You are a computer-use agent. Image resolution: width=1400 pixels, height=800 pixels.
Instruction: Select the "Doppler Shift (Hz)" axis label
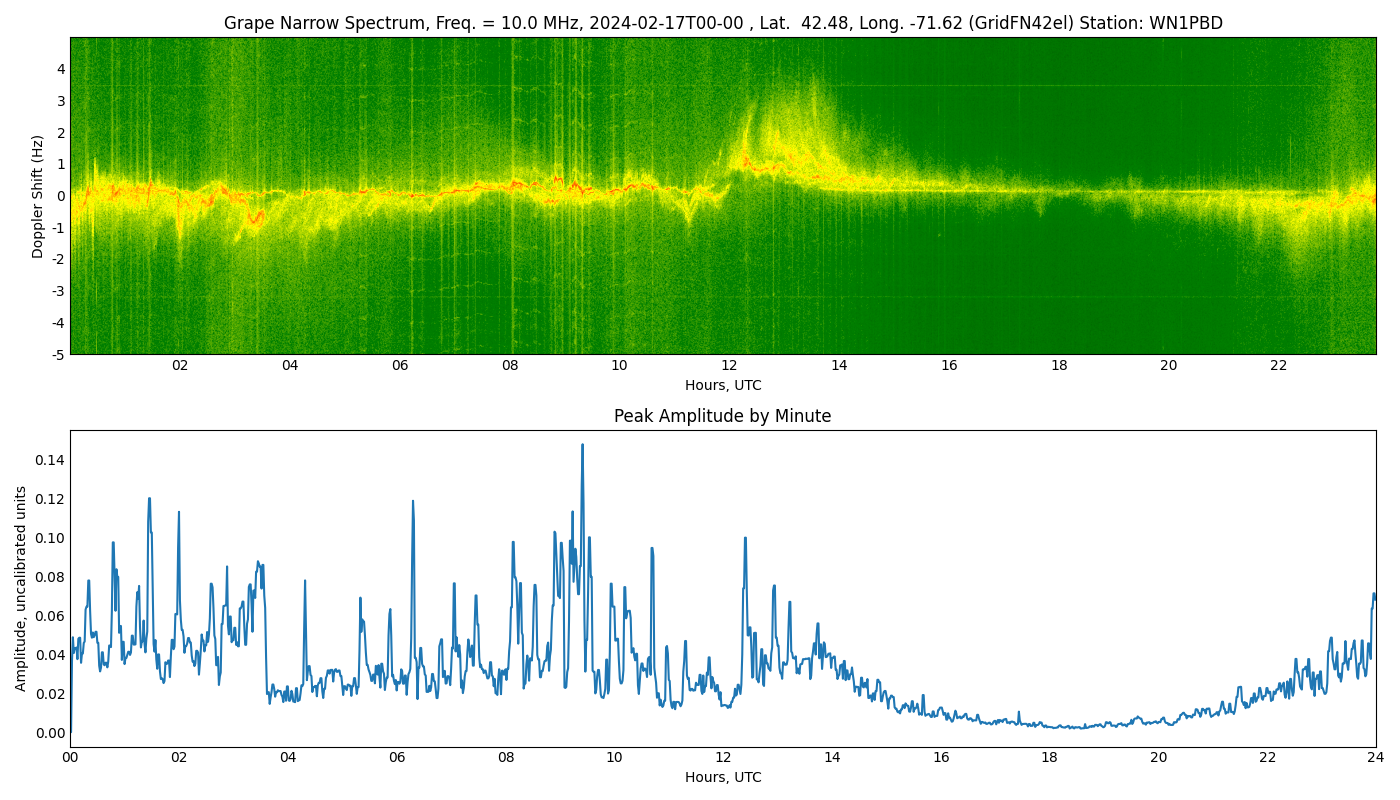[38, 196]
